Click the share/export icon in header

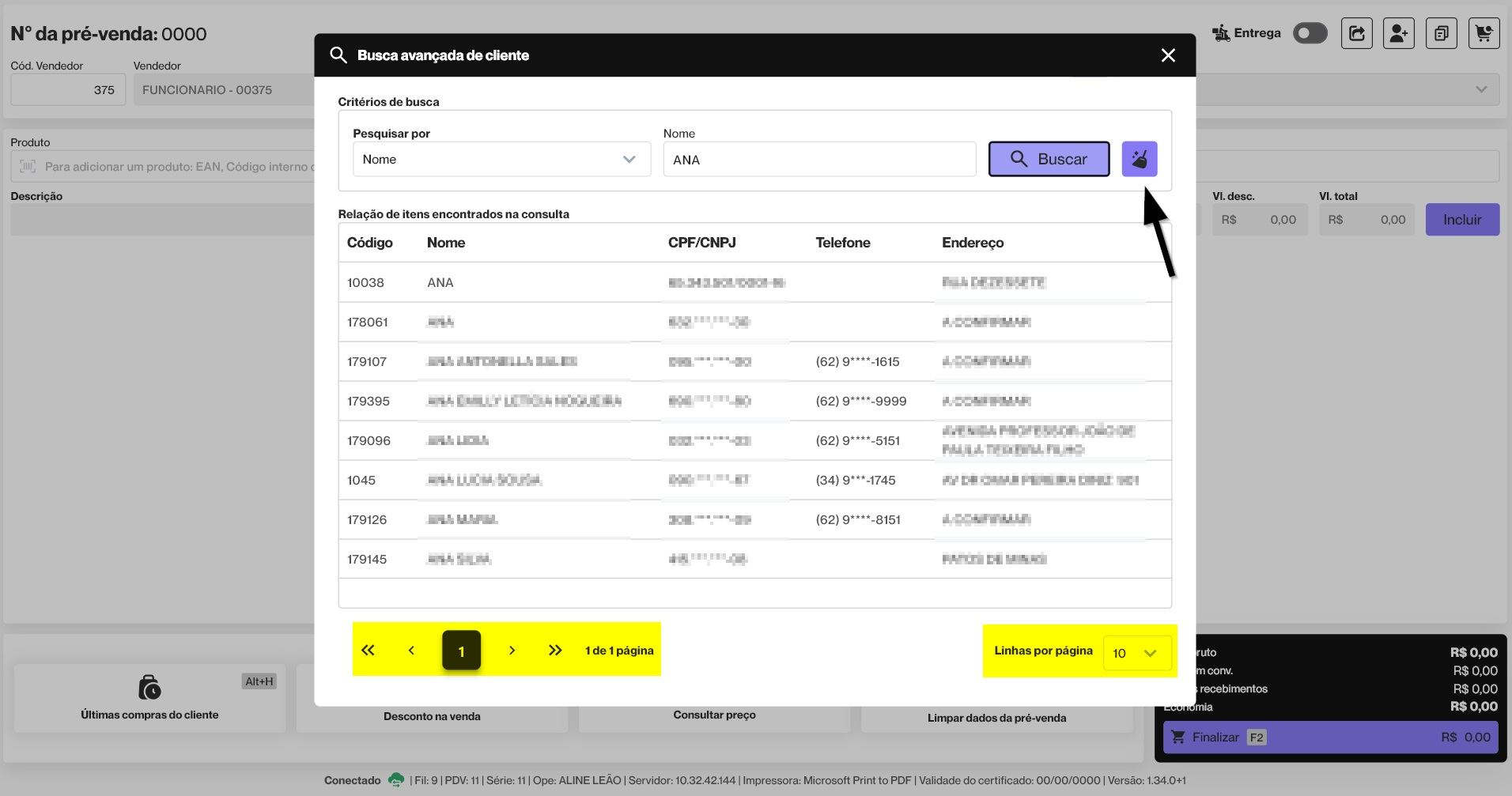coord(1356,33)
